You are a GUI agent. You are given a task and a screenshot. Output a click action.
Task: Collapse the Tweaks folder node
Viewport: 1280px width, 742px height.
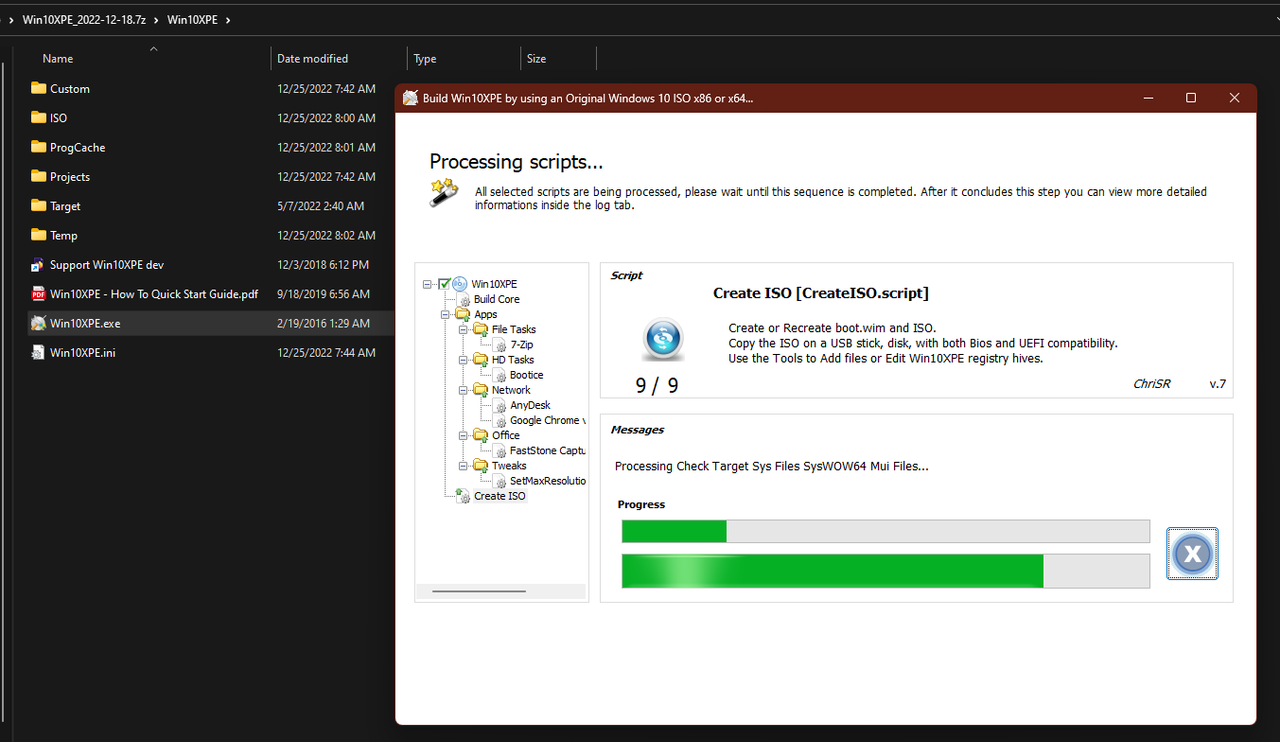point(464,466)
